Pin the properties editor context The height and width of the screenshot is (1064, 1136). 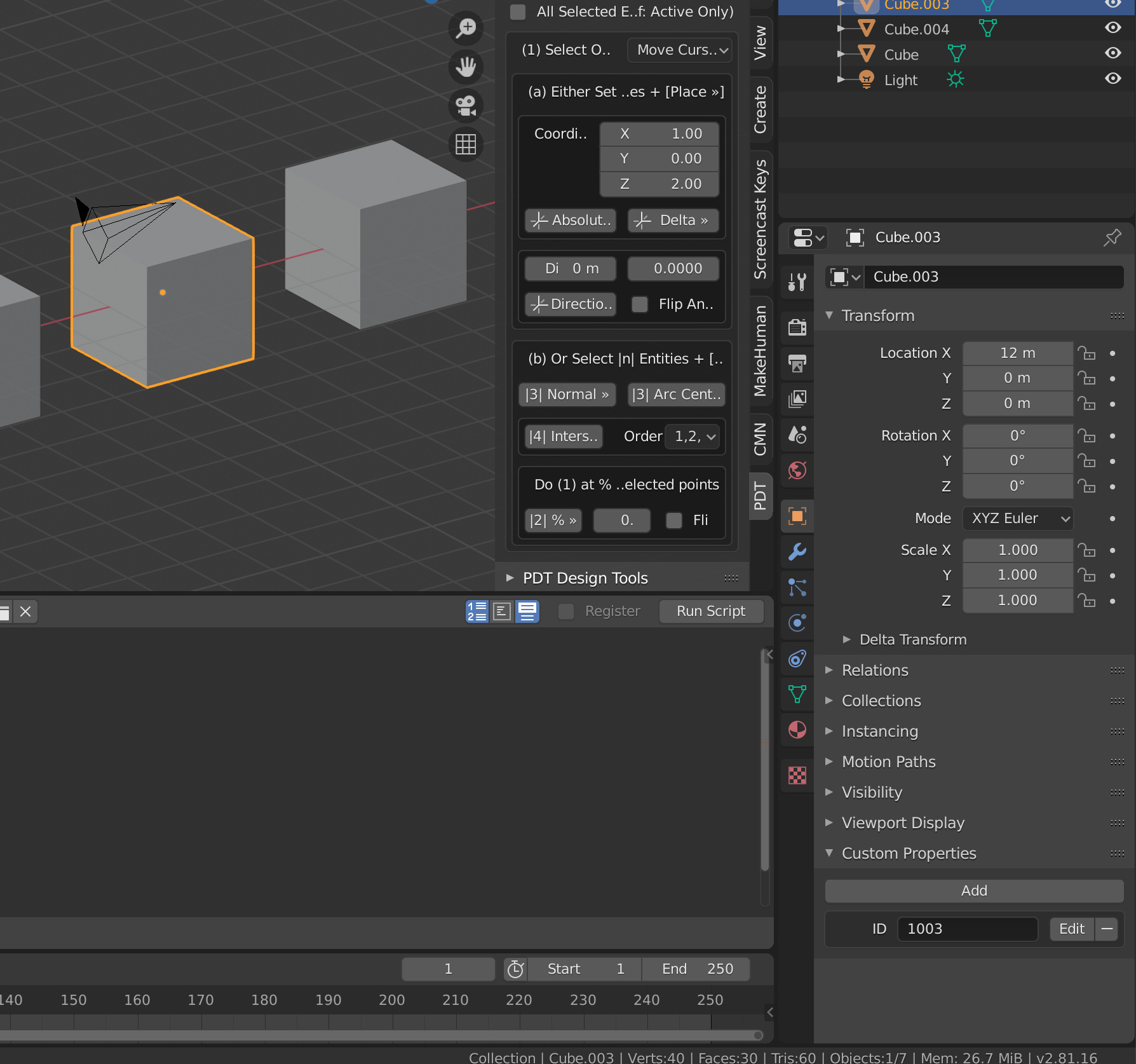point(1112,238)
